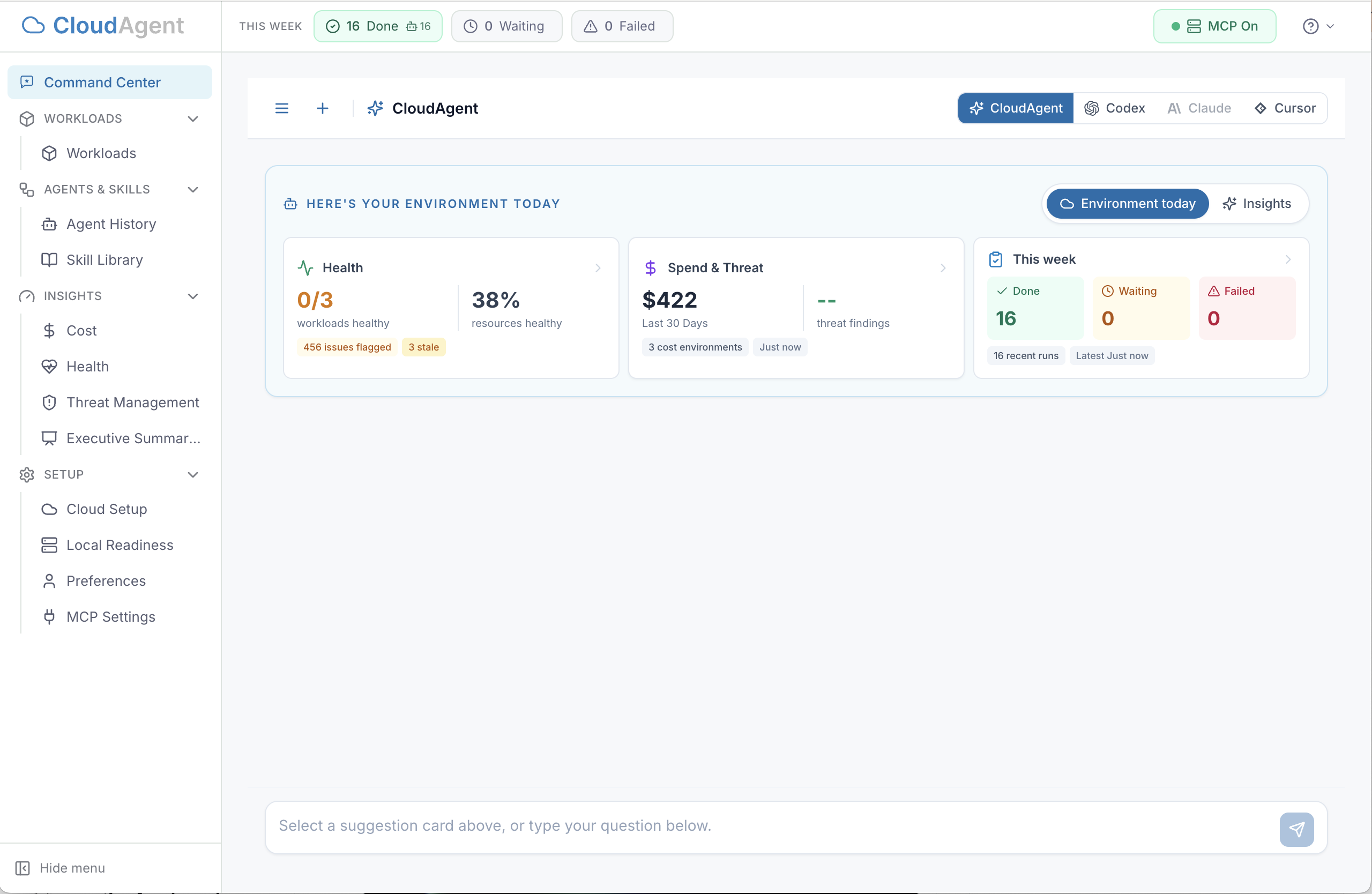Switch to Insights view
This screenshot has width=1372, height=894.
1257,204
